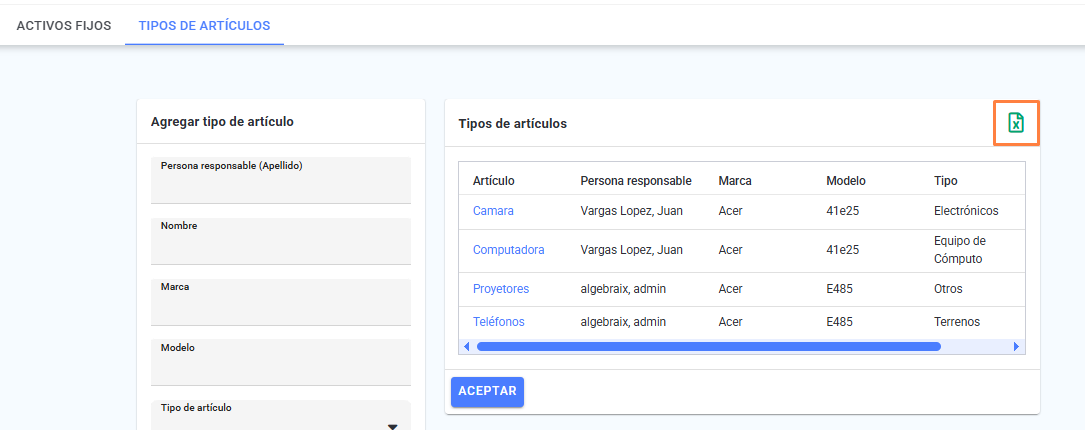Click the Persona responsable column header
1085x430 pixels.
pos(636,181)
